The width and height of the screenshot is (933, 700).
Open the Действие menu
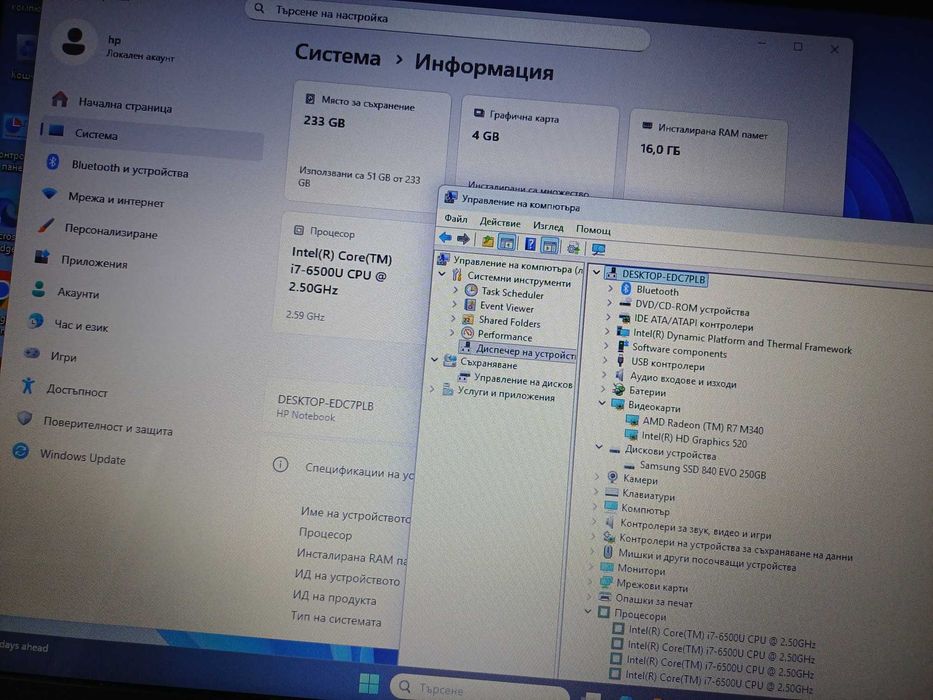pos(500,223)
